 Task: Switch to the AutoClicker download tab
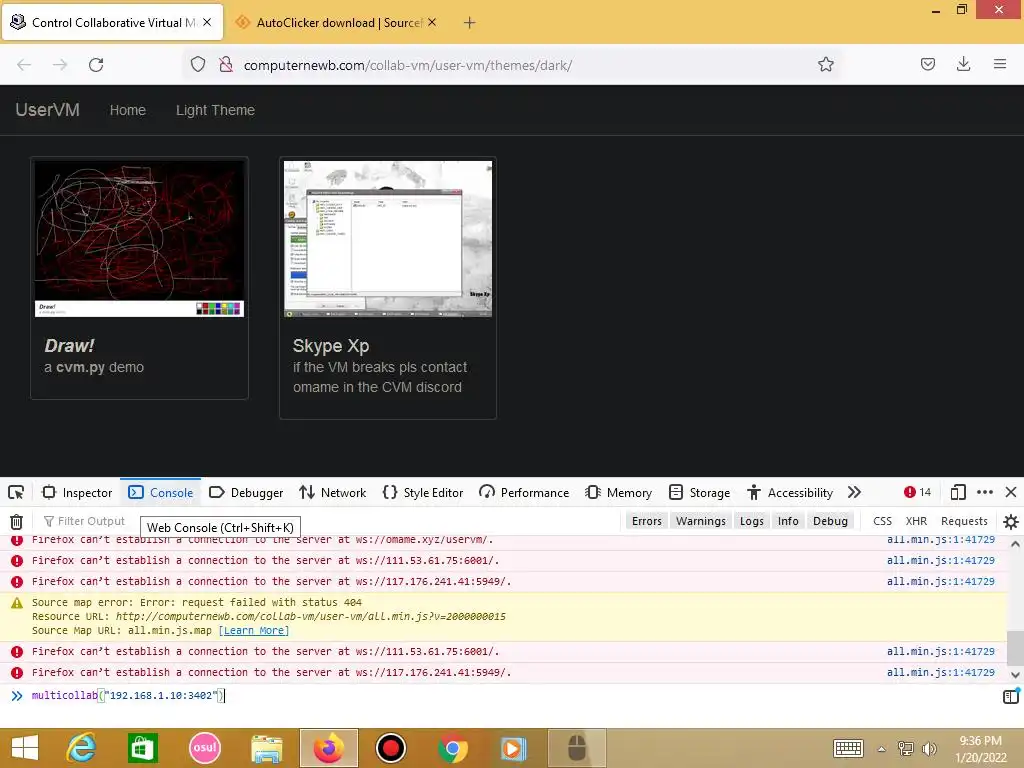click(338, 23)
